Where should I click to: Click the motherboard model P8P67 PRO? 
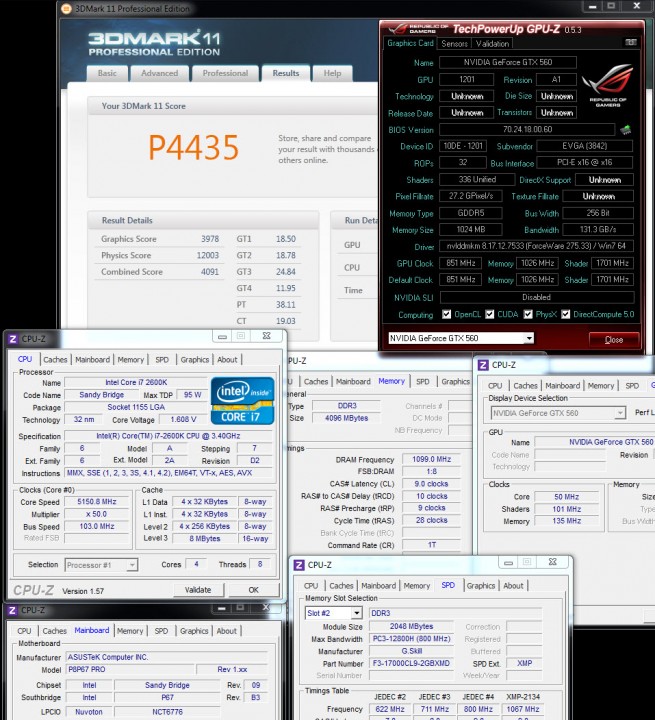[130, 669]
